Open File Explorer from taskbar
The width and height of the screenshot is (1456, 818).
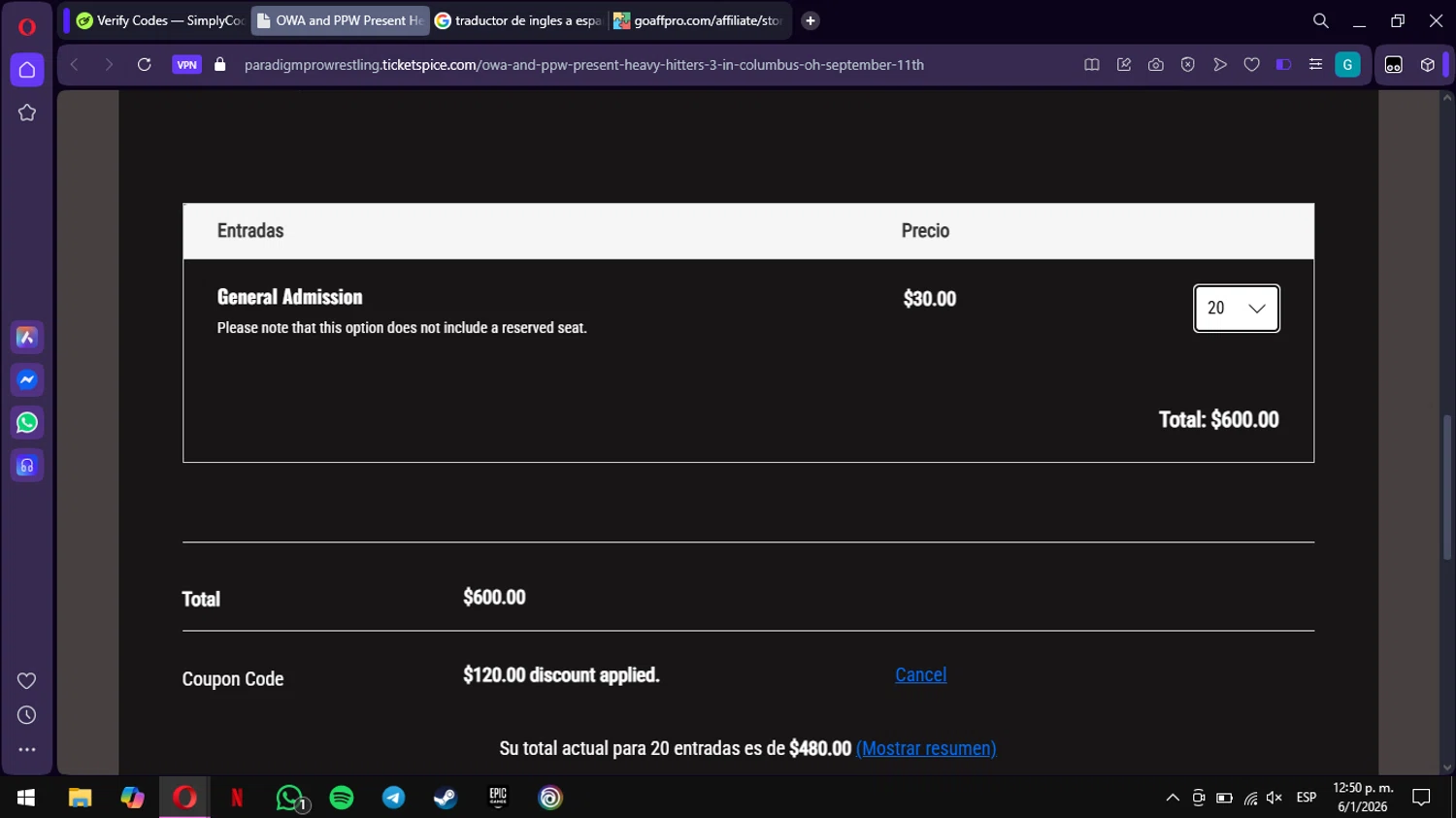(80, 798)
